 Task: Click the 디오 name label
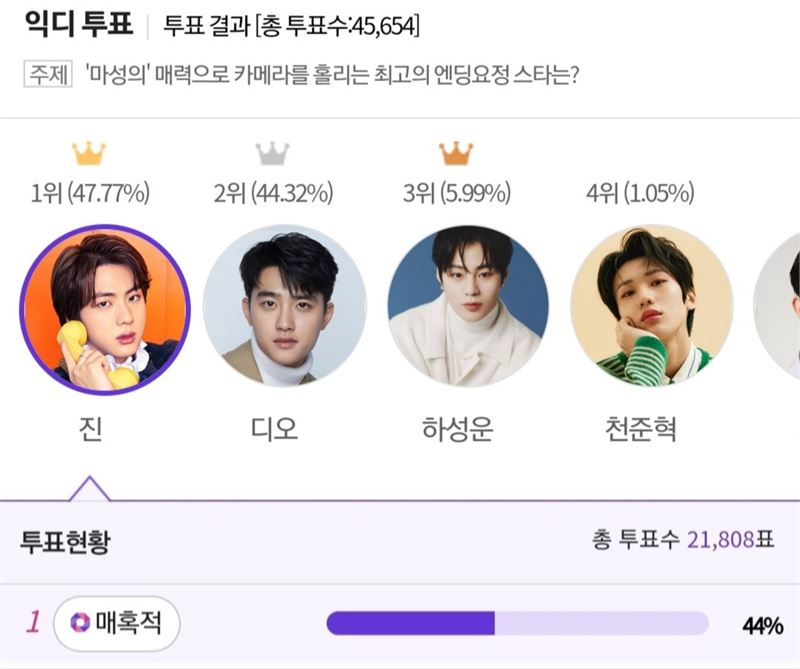click(274, 429)
